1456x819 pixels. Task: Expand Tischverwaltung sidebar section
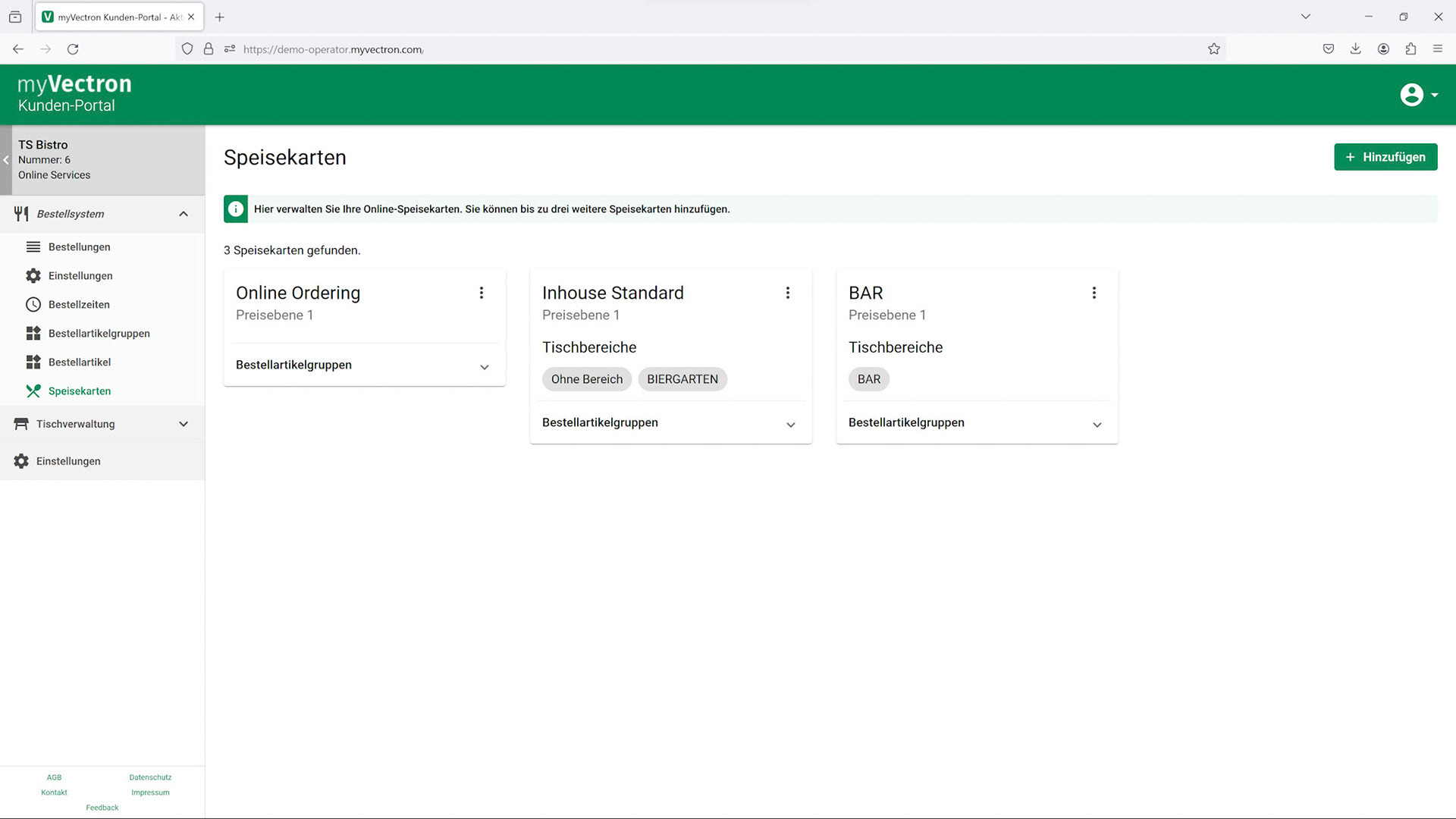(x=184, y=424)
